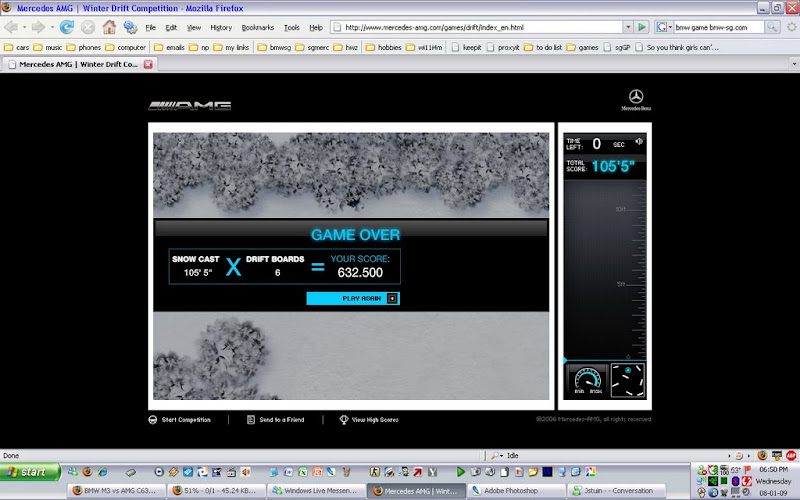Click the speedometer min/max gauge

coord(588,381)
